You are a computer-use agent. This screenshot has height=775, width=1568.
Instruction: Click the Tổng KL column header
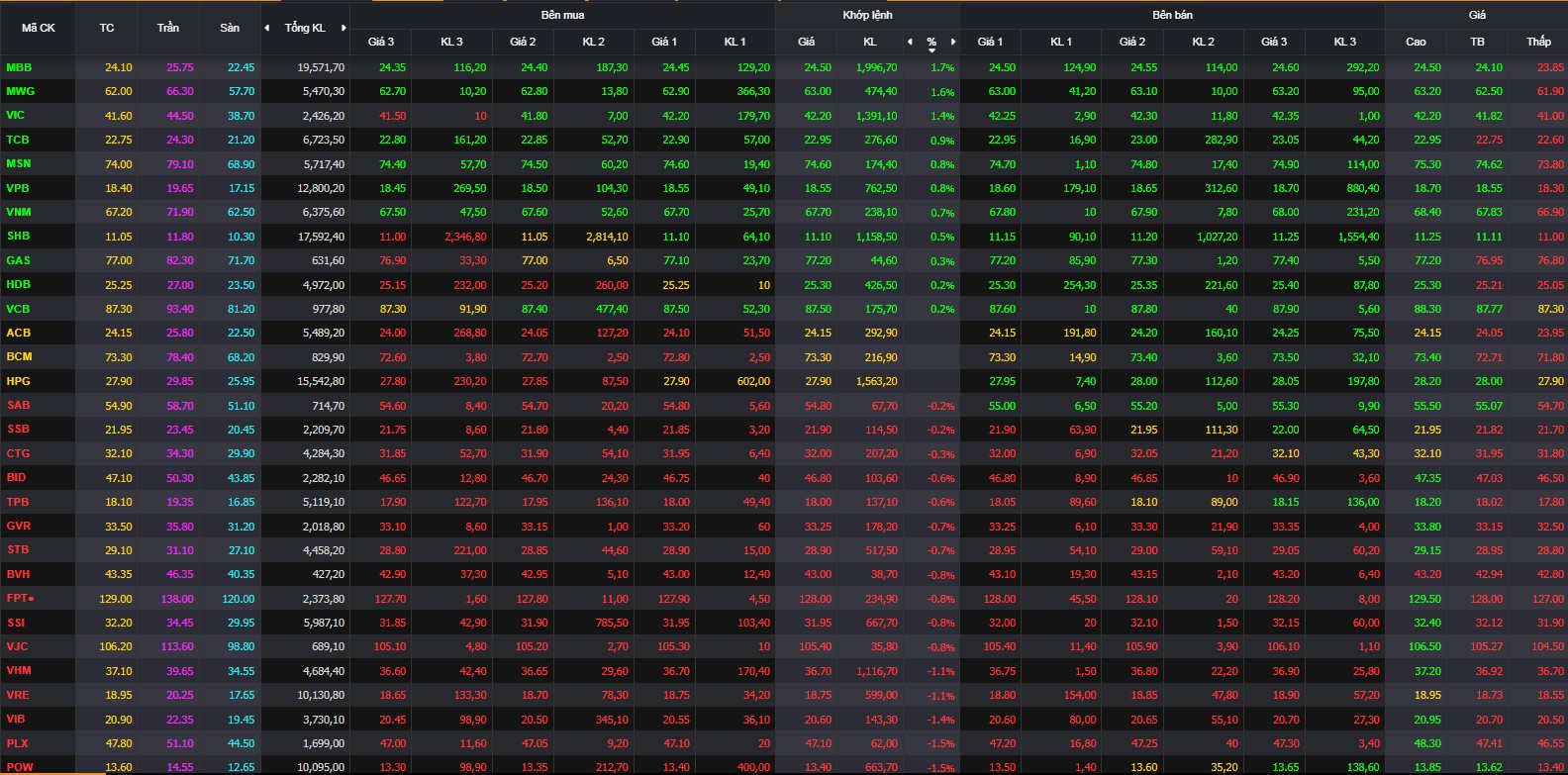pos(305,28)
